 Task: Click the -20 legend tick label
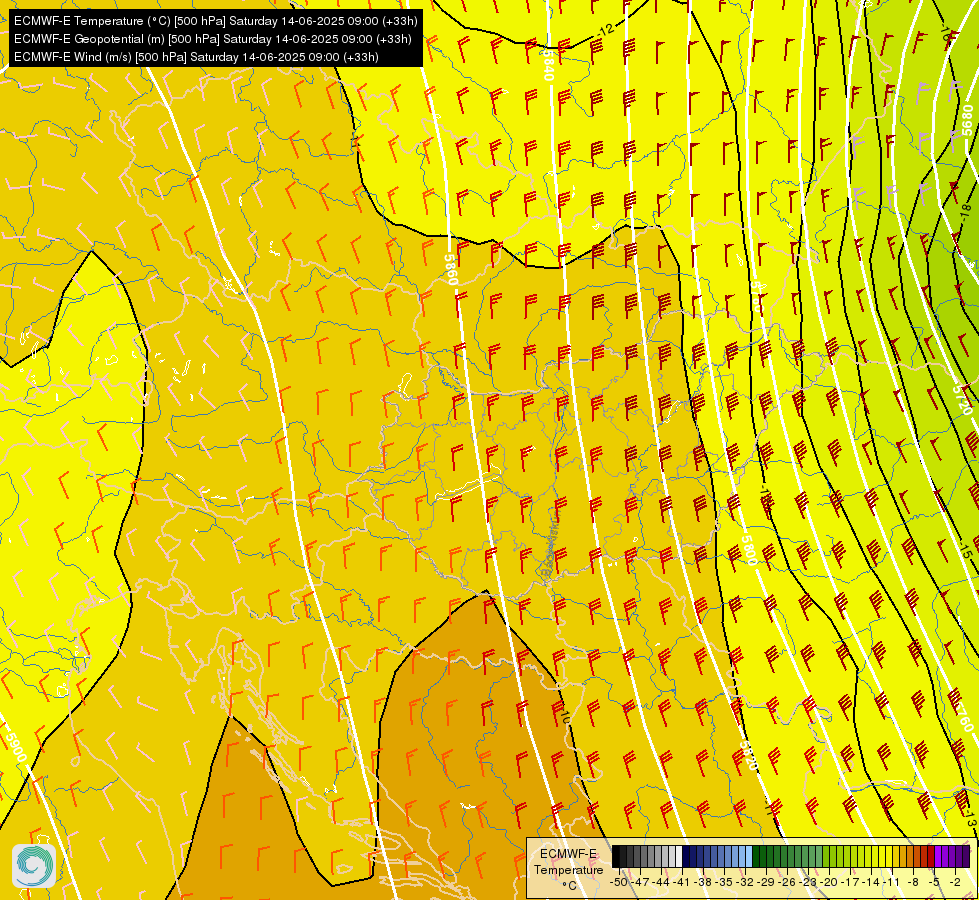coord(829,883)
